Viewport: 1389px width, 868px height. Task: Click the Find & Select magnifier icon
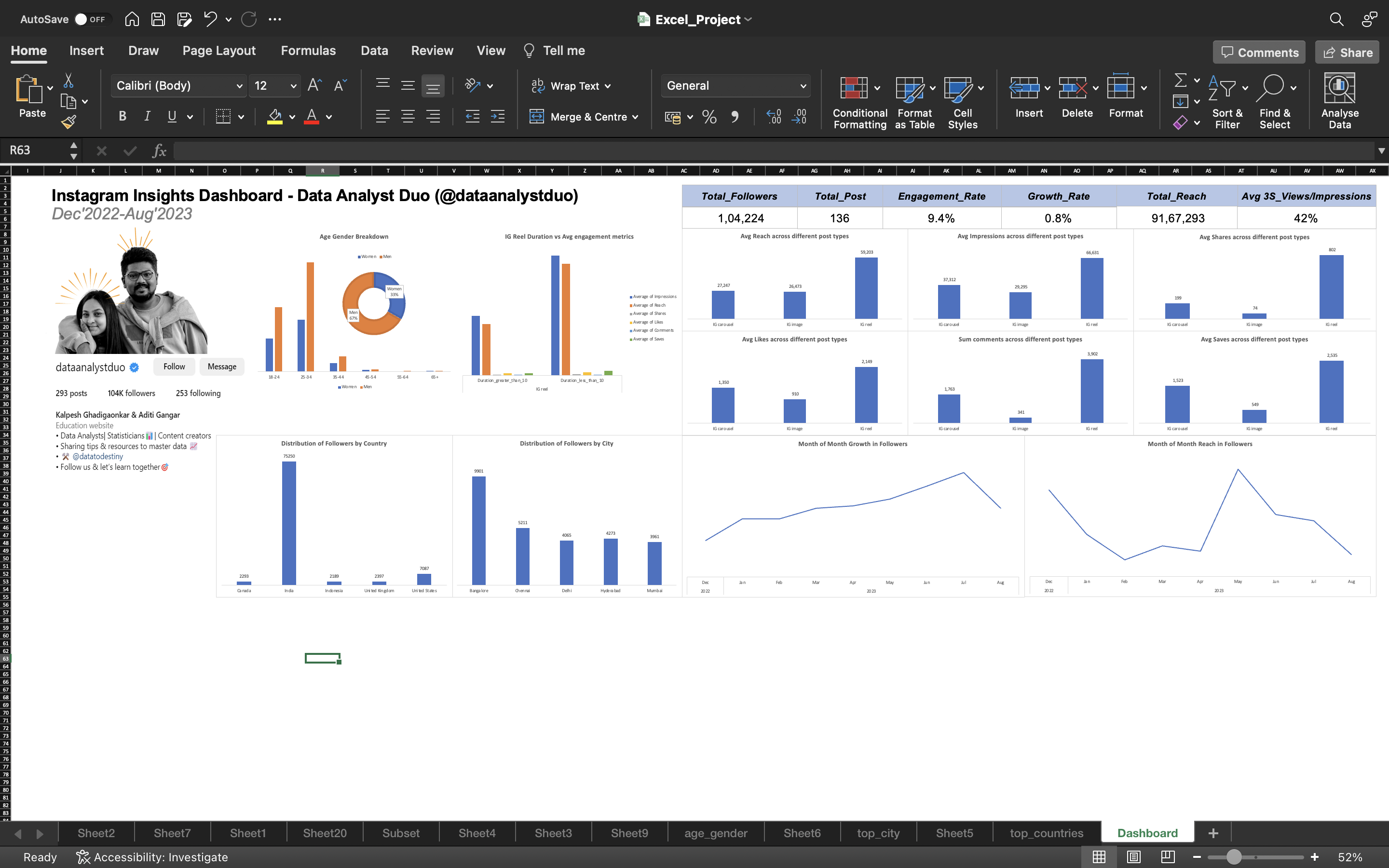click(1270, 88)
